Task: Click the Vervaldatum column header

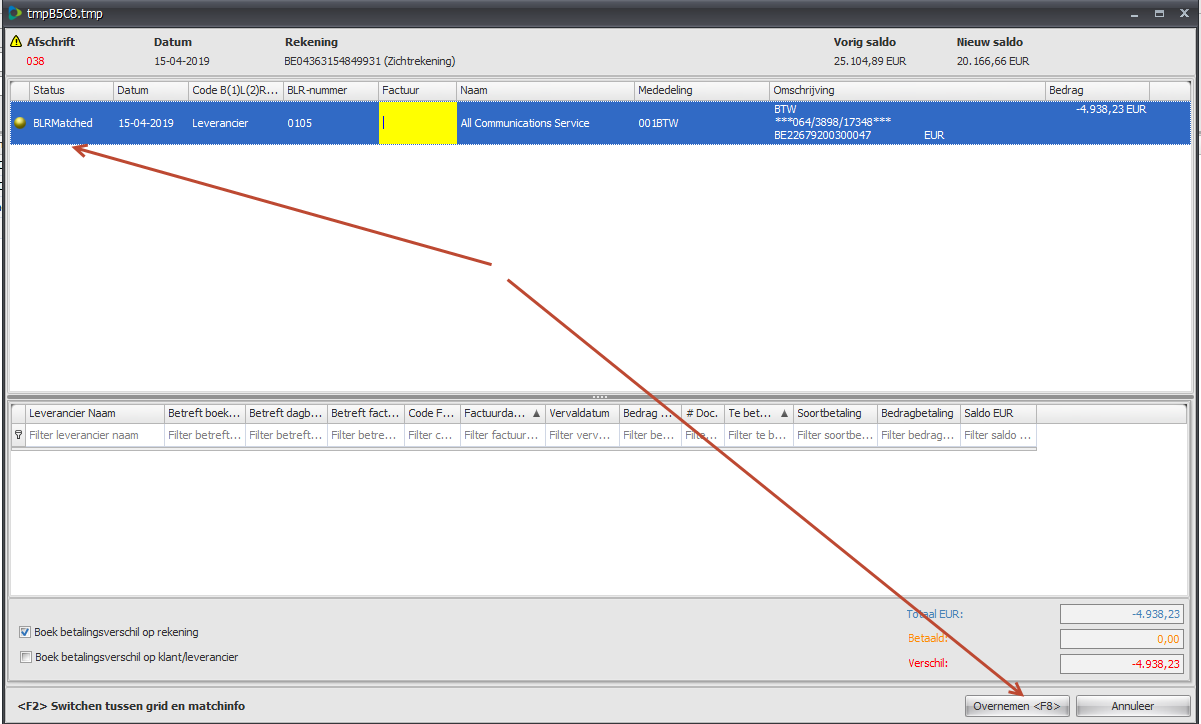Action: [581, 413]
